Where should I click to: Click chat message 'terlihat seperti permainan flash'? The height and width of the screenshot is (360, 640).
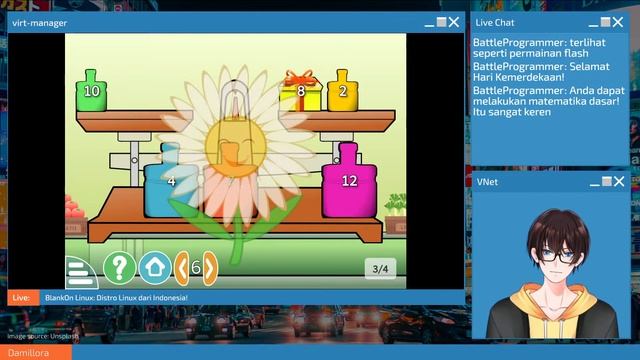click(x=539, y=48)
